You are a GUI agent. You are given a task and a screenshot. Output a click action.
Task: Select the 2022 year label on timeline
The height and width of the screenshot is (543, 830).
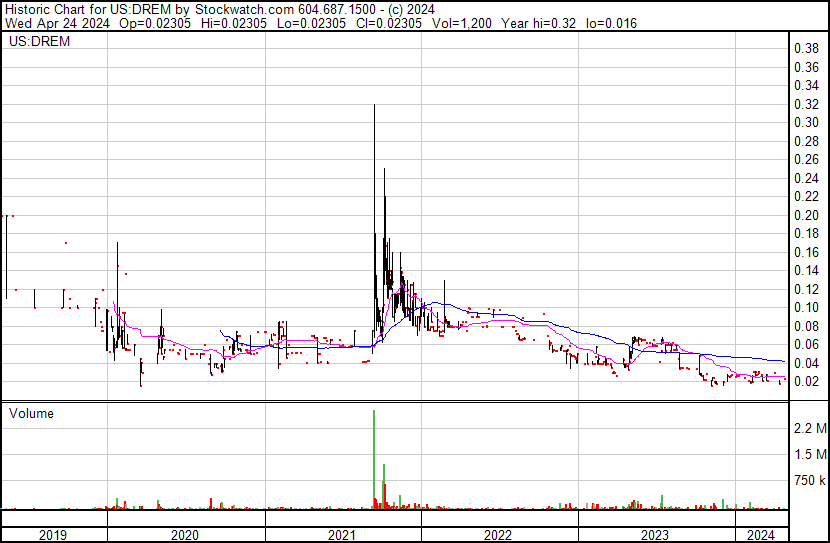pyautogui.click(x=499, y=535)
